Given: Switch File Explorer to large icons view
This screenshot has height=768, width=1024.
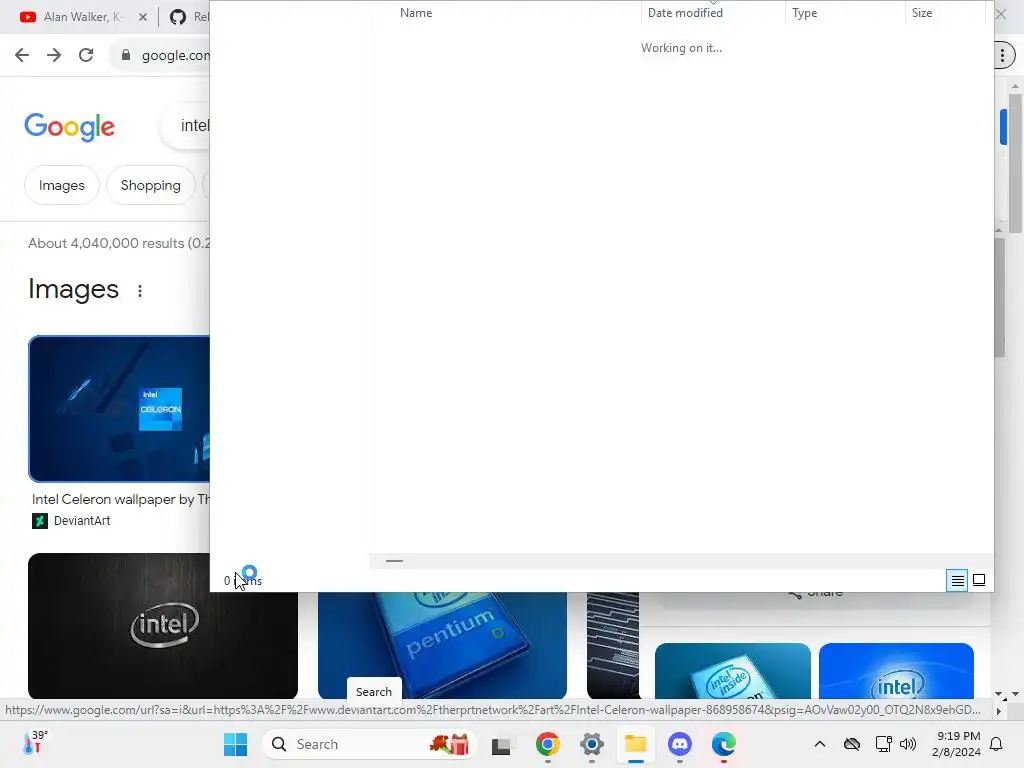Looking at the screenshot, I should tap(979, 580).
